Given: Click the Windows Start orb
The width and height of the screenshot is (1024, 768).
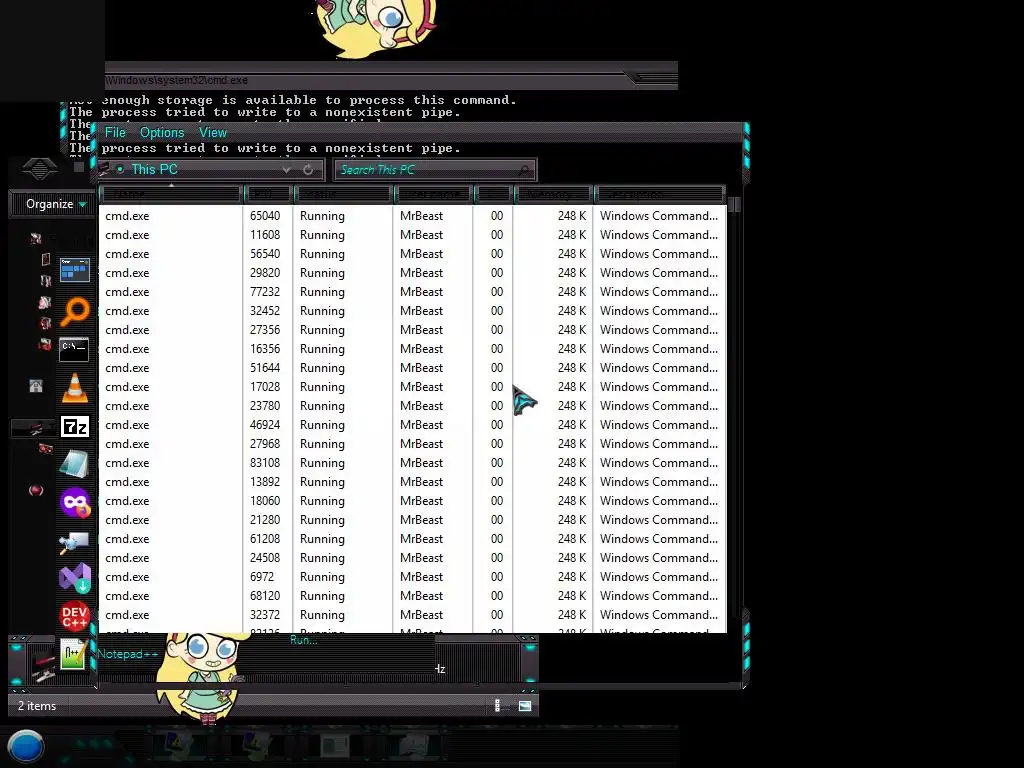Looking at the screenshot, I should pyautogui.click(x=25, y=746).
